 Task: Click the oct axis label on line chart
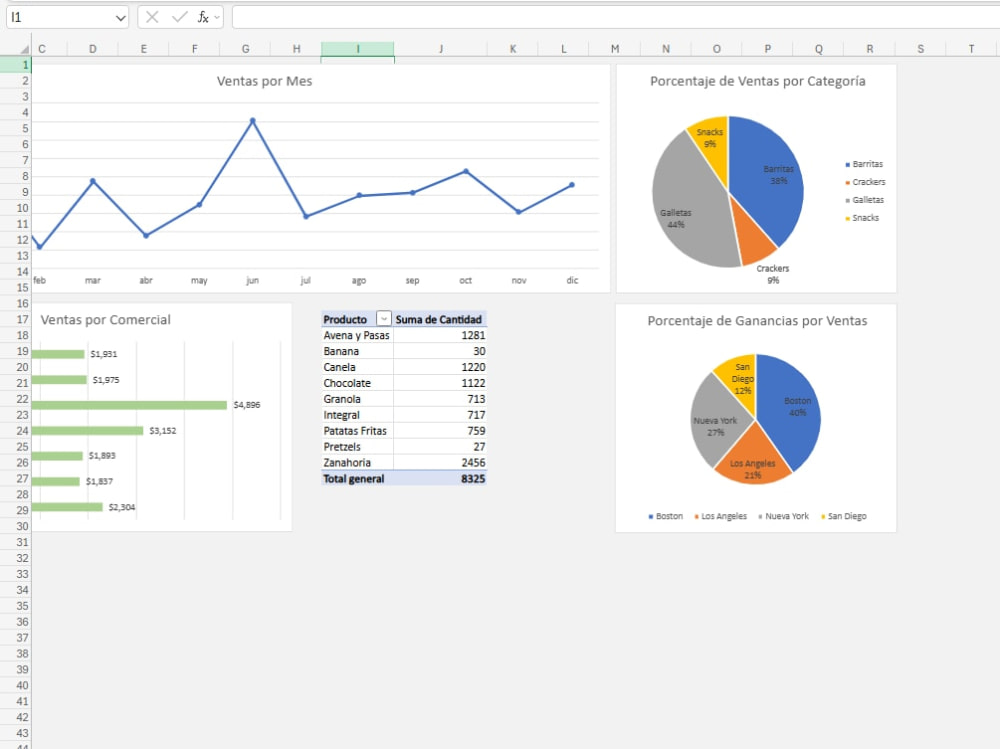tap(466, 280)
